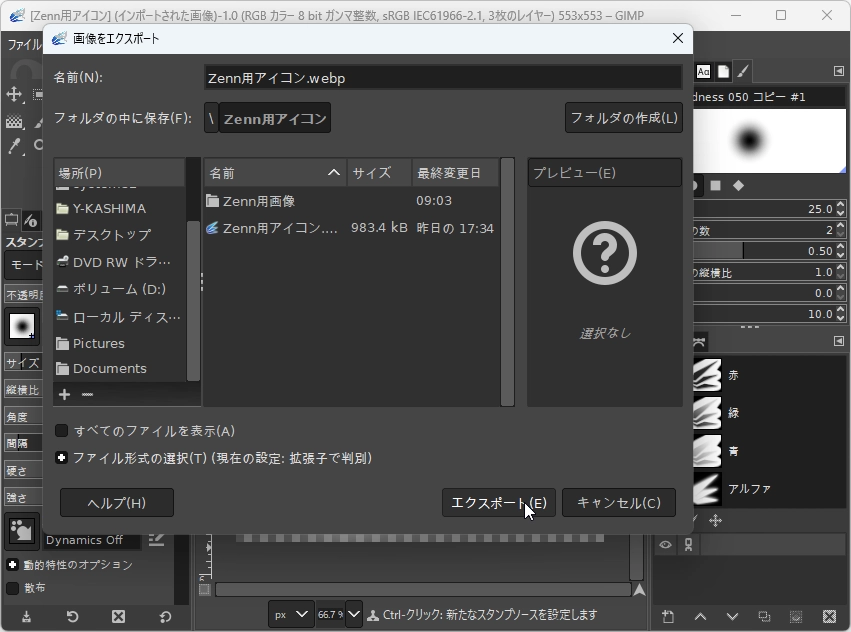Open the channels dock configuration menu
The width and height of the screenshot is (851, 632).
click(x=839, y=341)
